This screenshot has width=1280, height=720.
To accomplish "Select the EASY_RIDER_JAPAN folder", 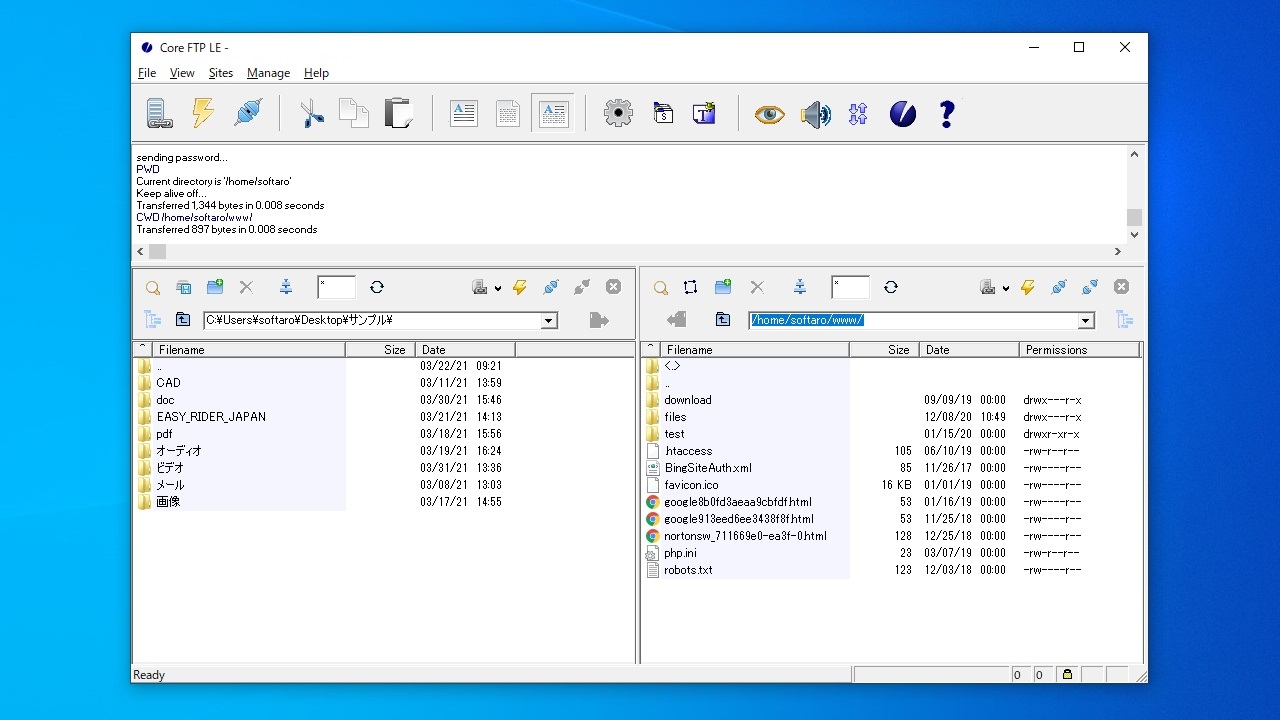I will [211, 417].
